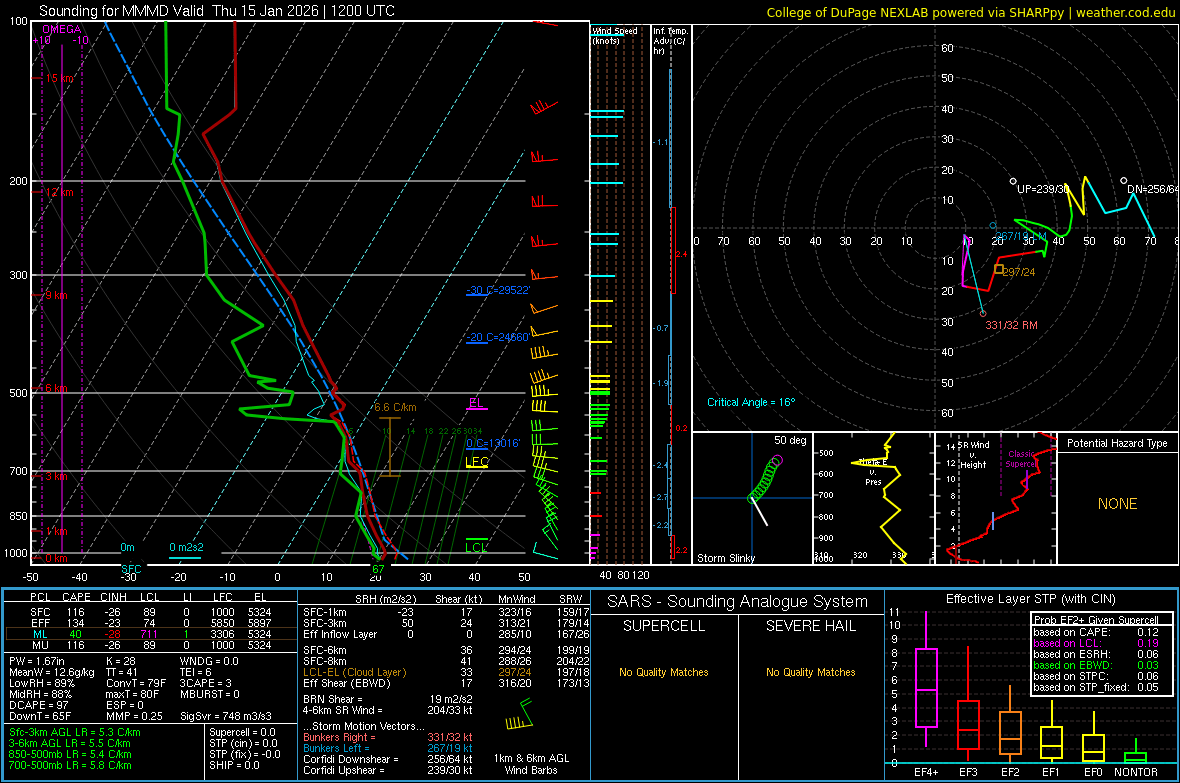Click the red Bunkers Right circle marker on hodograph
The image size is (1180, 783).
pyautogui.click(x=983, y=314)
